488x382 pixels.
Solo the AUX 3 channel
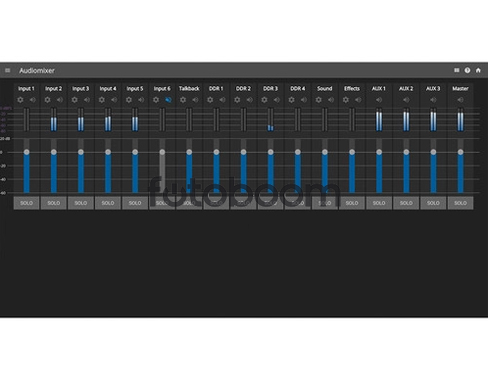pos(433,203)
